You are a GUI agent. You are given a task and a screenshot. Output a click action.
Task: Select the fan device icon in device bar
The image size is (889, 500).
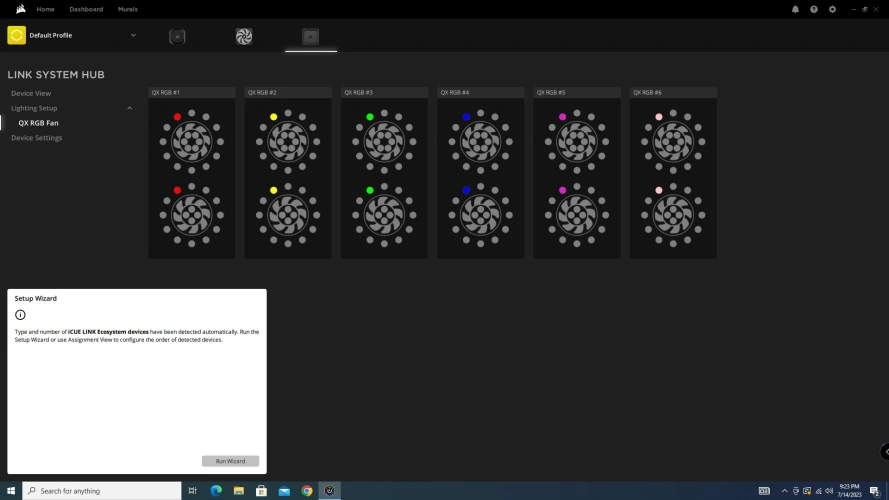[243, 37]
